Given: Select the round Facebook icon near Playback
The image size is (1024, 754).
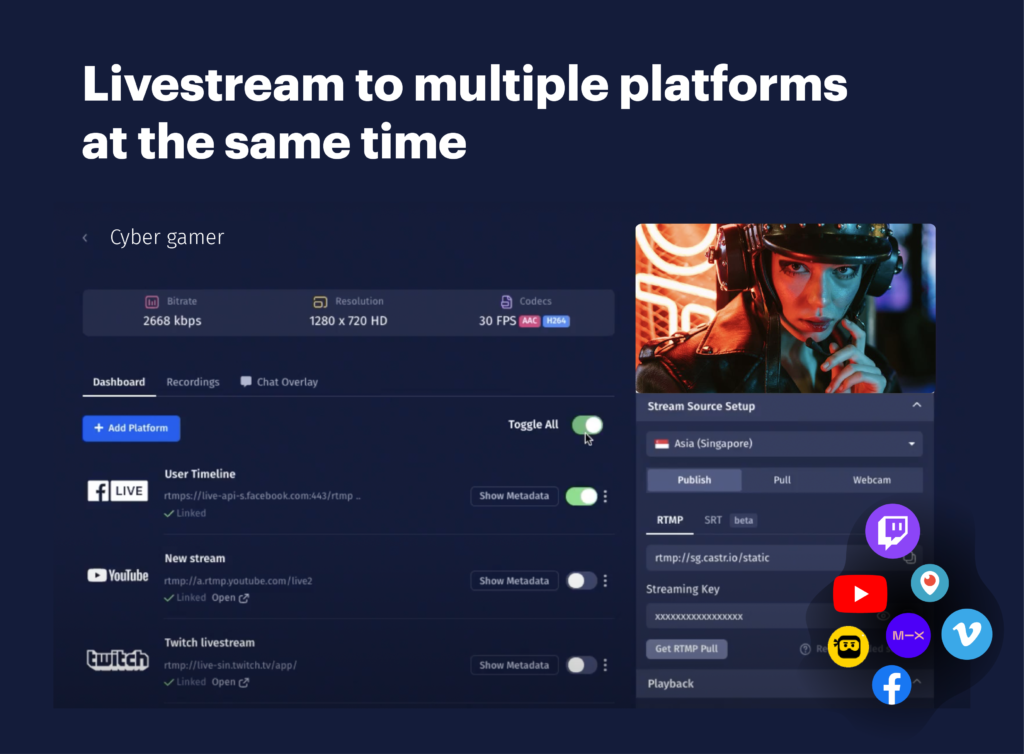Looking at the screenshot, I should (x=891, y=686).
